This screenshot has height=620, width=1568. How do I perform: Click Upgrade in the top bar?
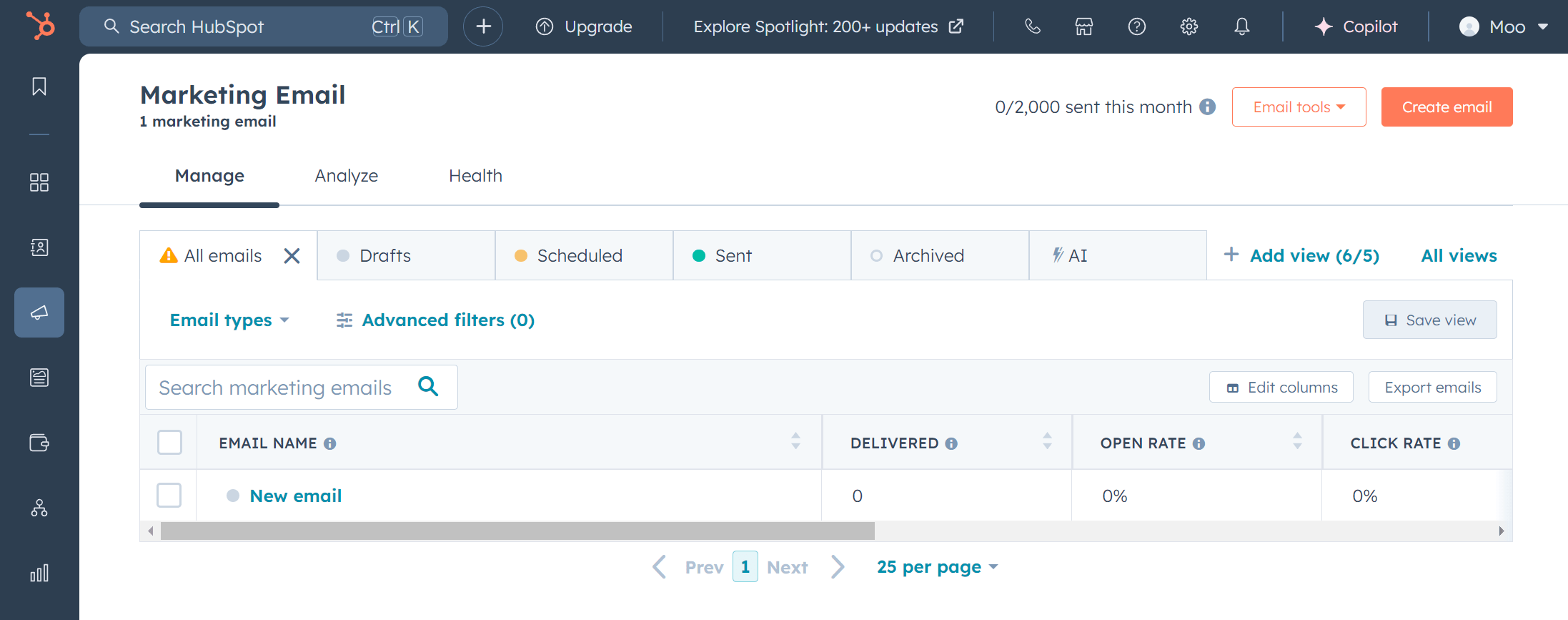point(583,26)
